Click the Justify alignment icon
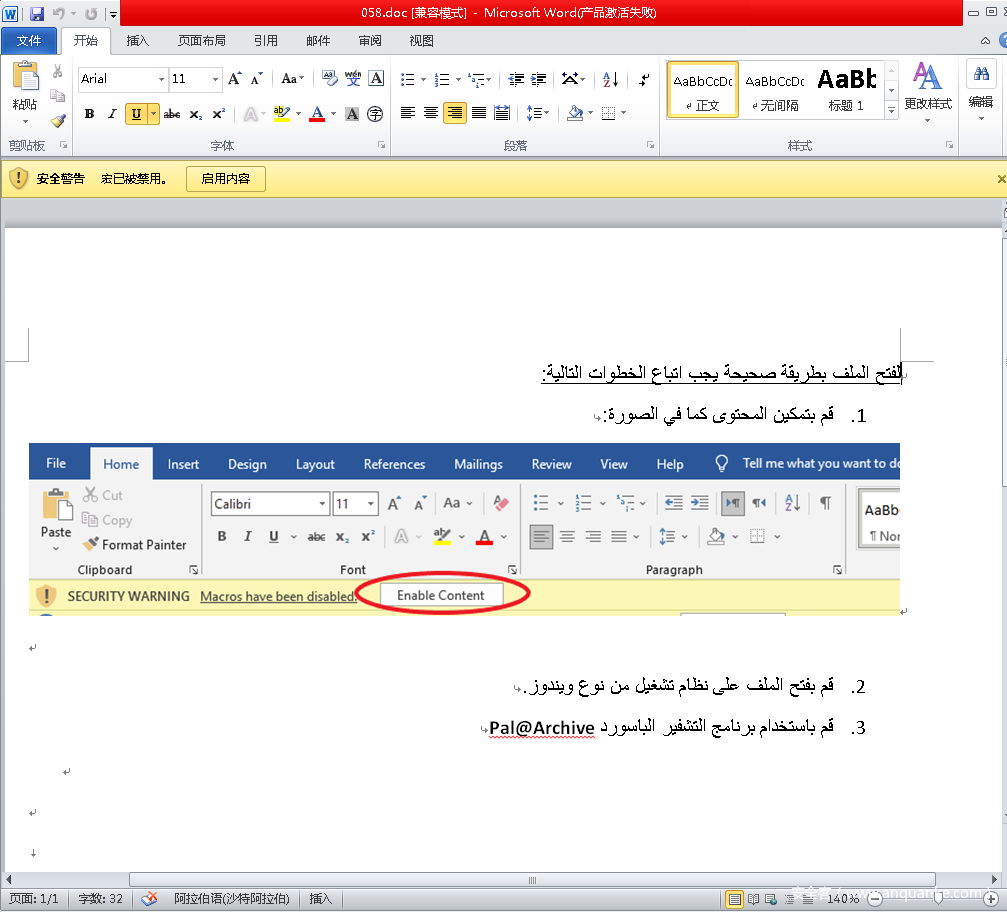Screen dimensions: 1007x912 pos(479,113)
